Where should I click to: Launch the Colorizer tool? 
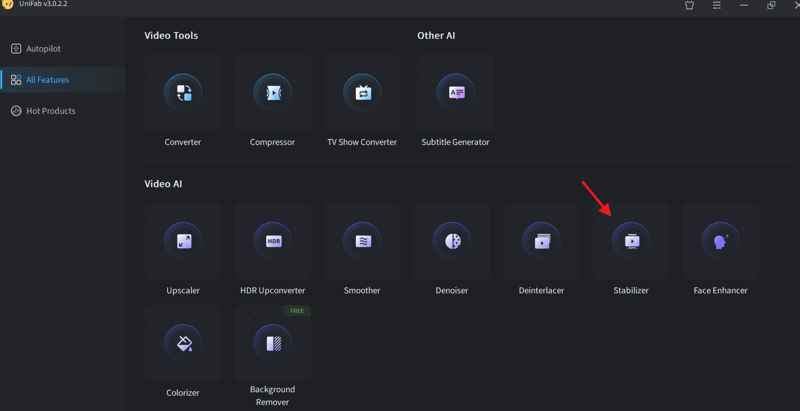(183, 344)
